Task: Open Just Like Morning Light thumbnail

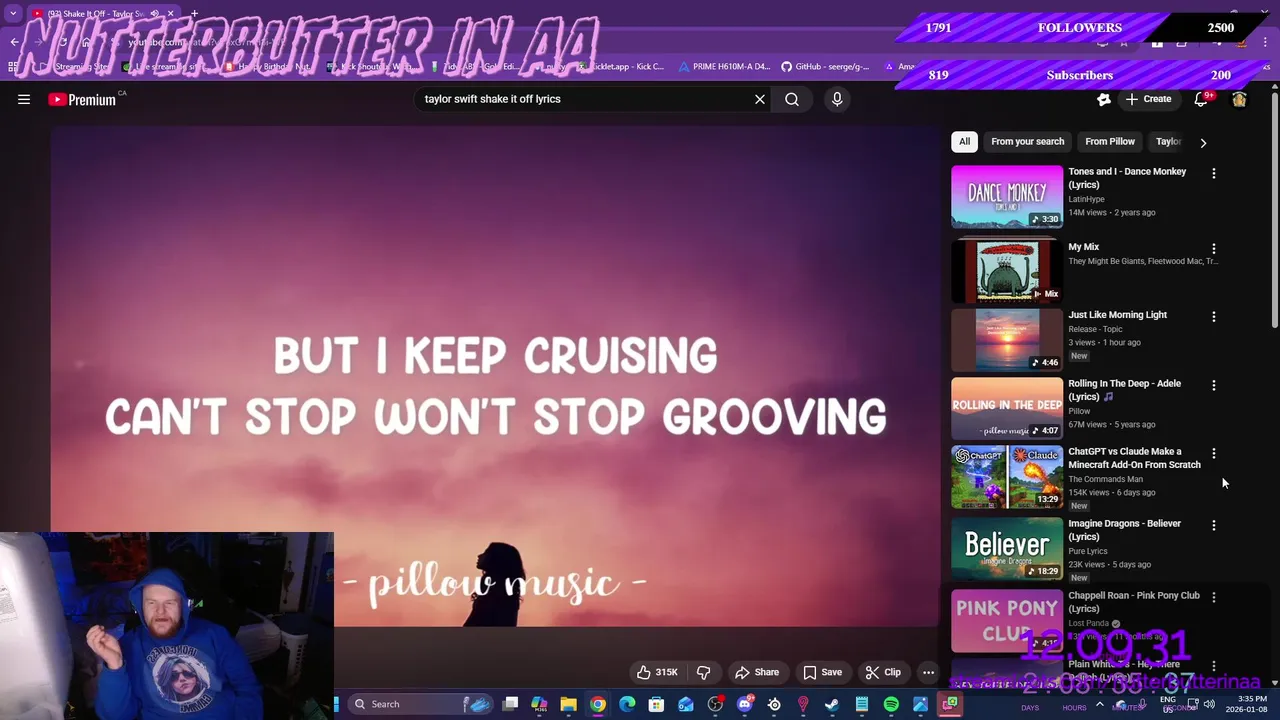Action: tap(1007, 339)
